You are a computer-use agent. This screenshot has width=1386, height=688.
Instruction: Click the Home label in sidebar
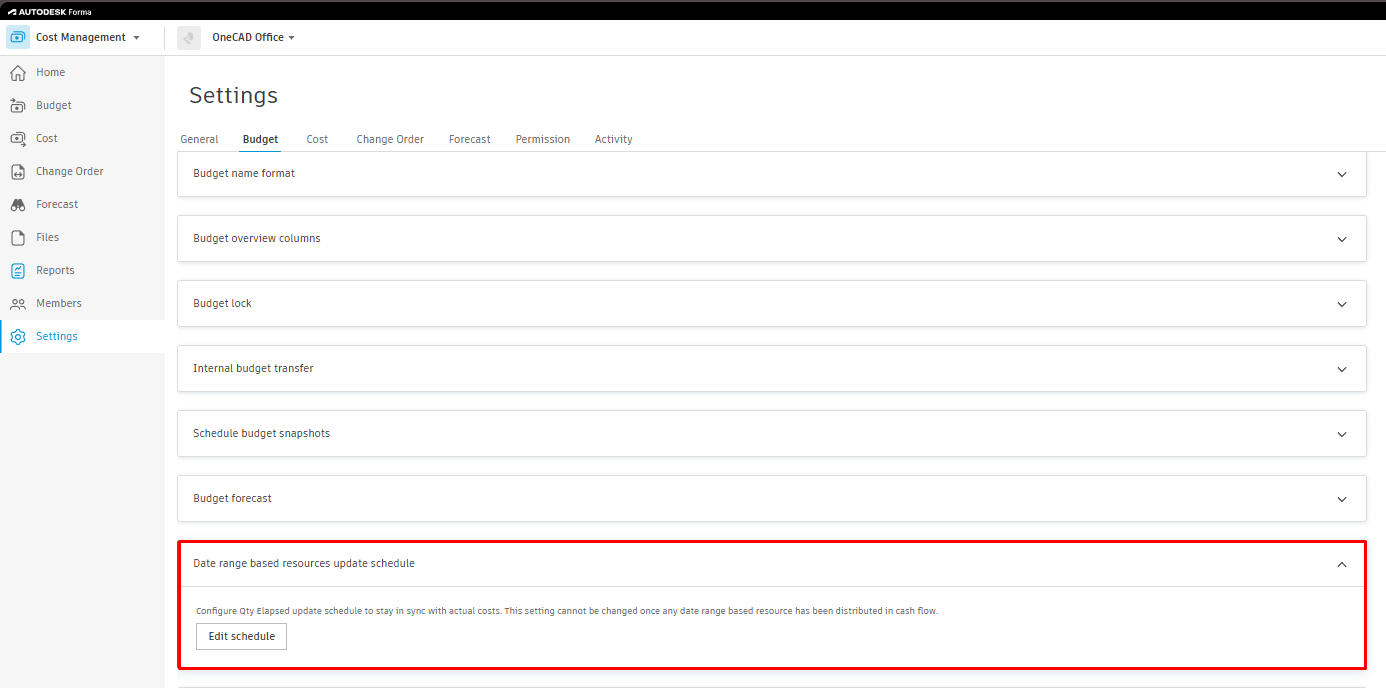coord(51,73)
